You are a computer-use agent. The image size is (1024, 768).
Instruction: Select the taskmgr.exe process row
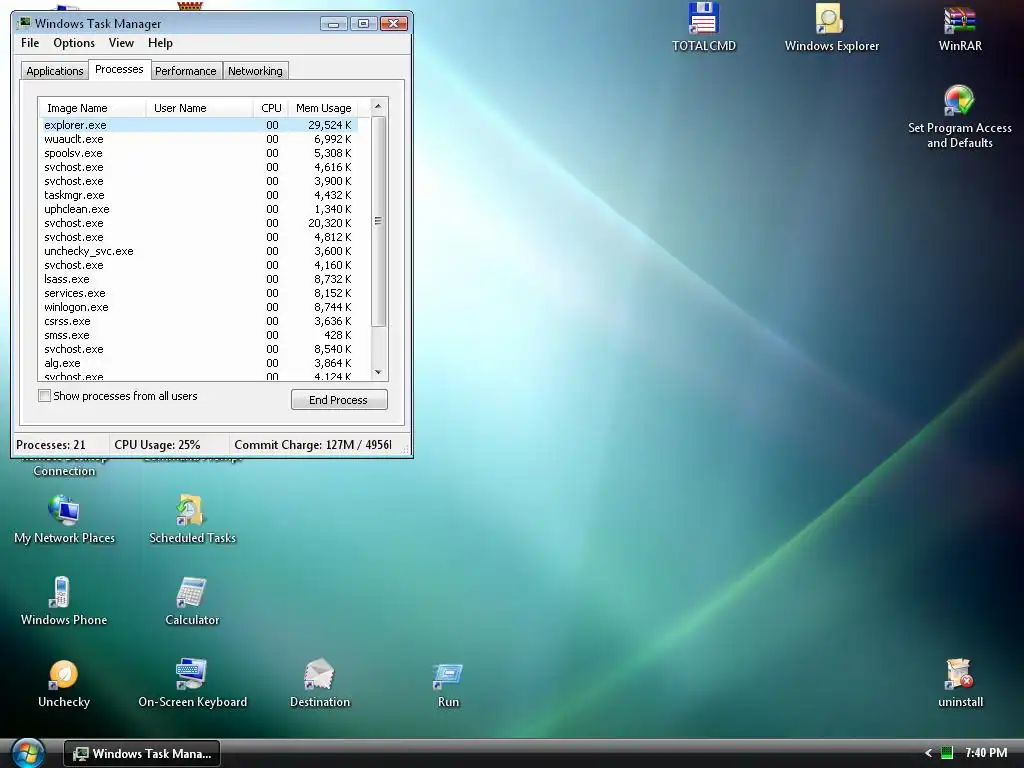(199, 195)
